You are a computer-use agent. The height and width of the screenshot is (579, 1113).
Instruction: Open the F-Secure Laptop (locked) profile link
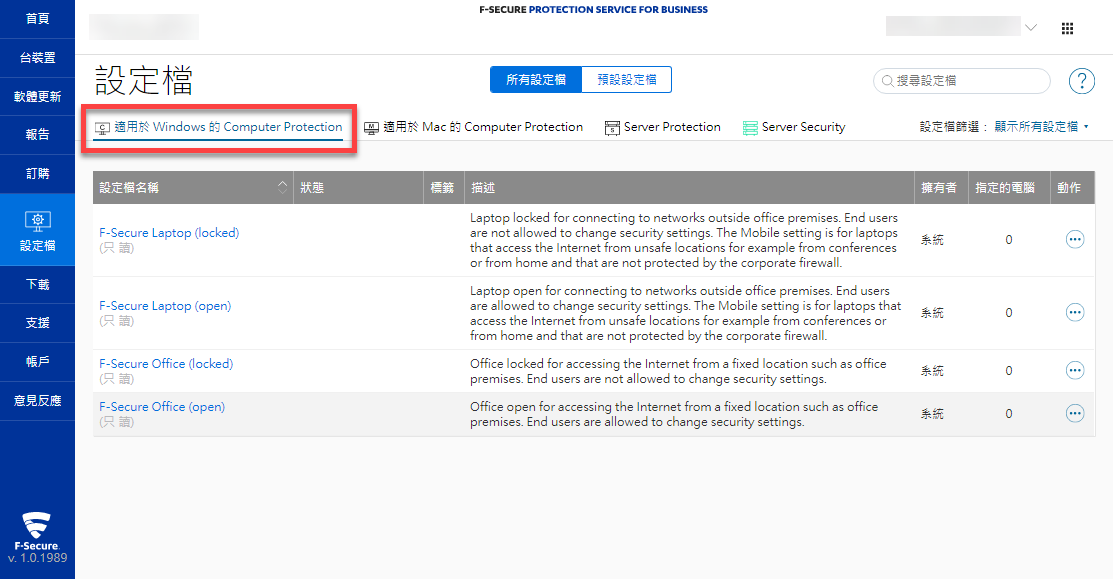(169, 233)
